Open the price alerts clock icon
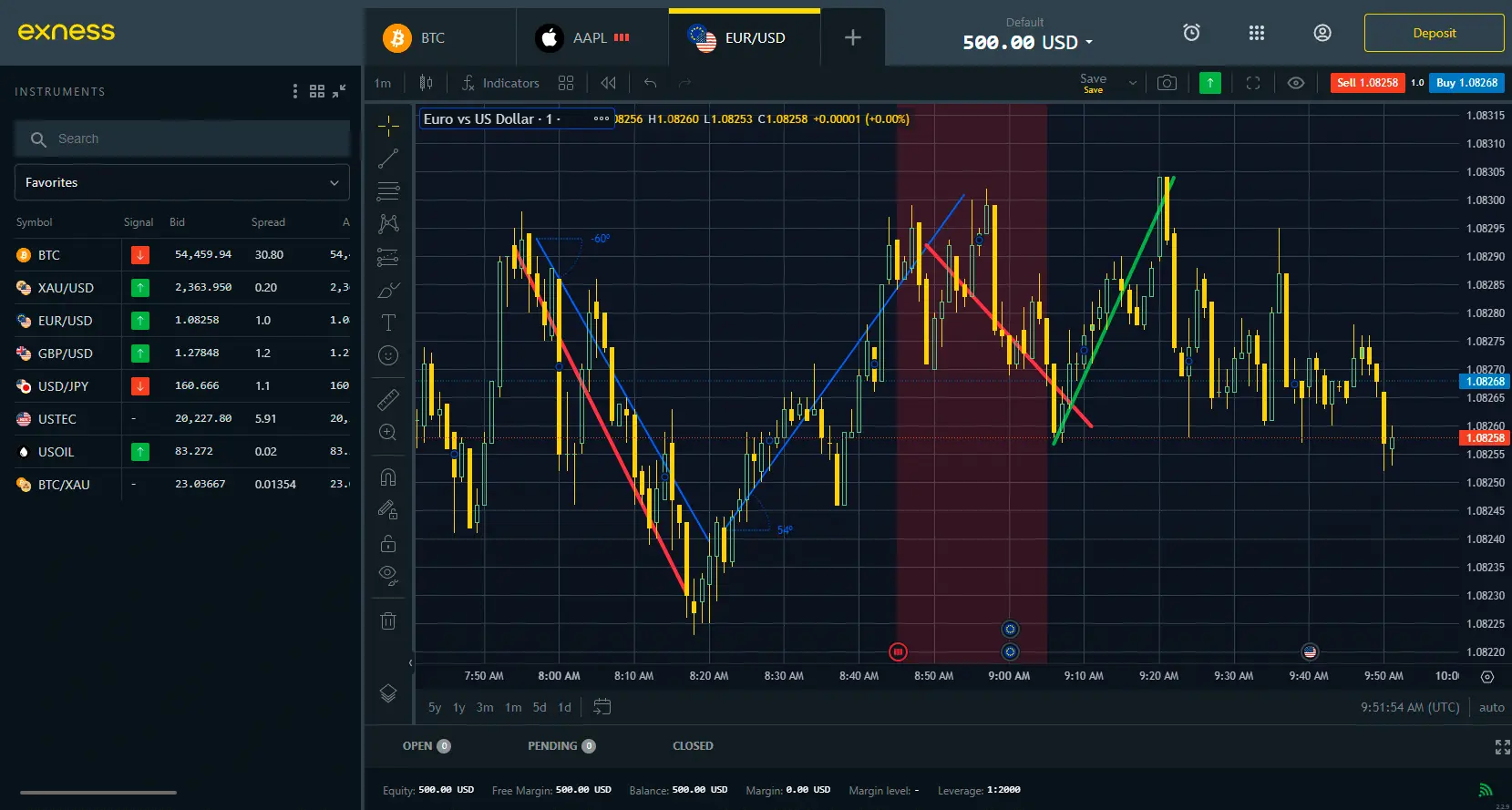The height and width of the screenshot is (810, 1512). tap(1191, 33)
